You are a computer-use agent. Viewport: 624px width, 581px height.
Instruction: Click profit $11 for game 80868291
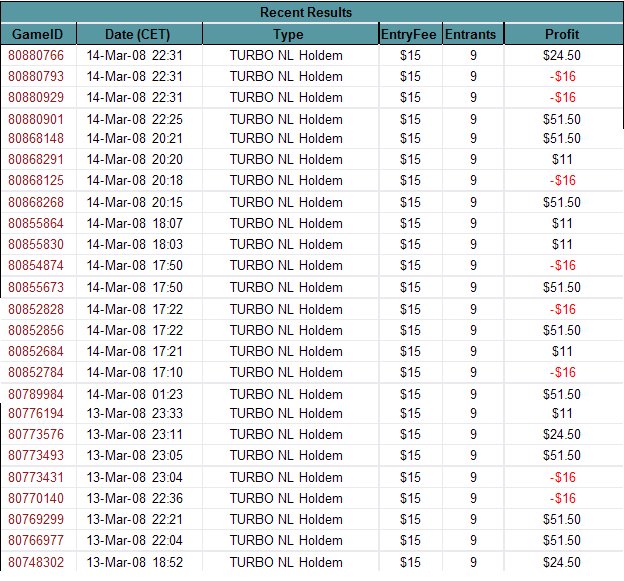pos(562,160)
